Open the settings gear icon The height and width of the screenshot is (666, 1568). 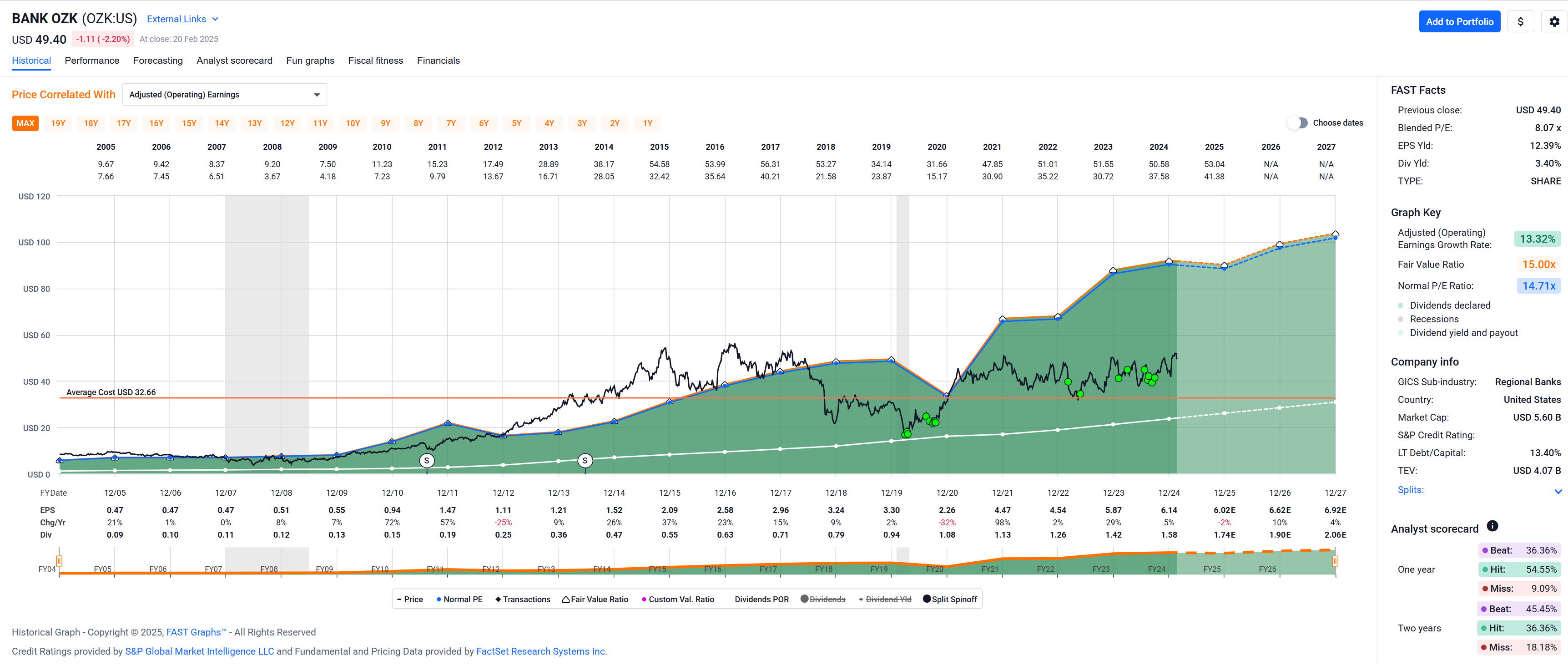pyautogui.click(x=1554, y=22)
